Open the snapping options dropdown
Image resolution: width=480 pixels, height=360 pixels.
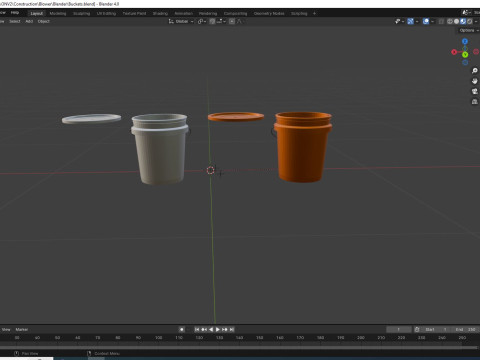[221, 21]
